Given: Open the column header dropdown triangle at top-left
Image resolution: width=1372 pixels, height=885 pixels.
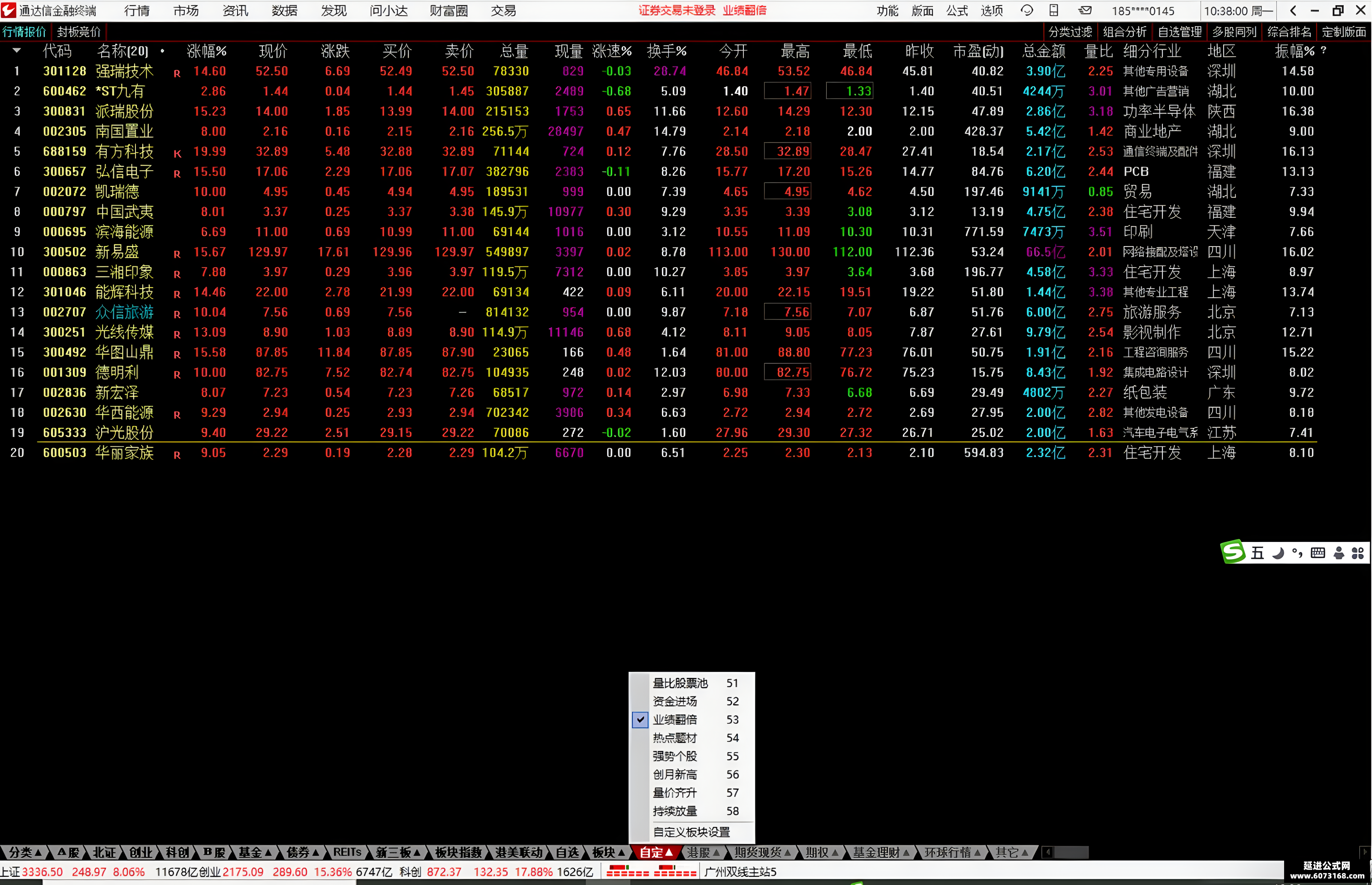Looking at the screenshot, I should (x=17, y=51).
